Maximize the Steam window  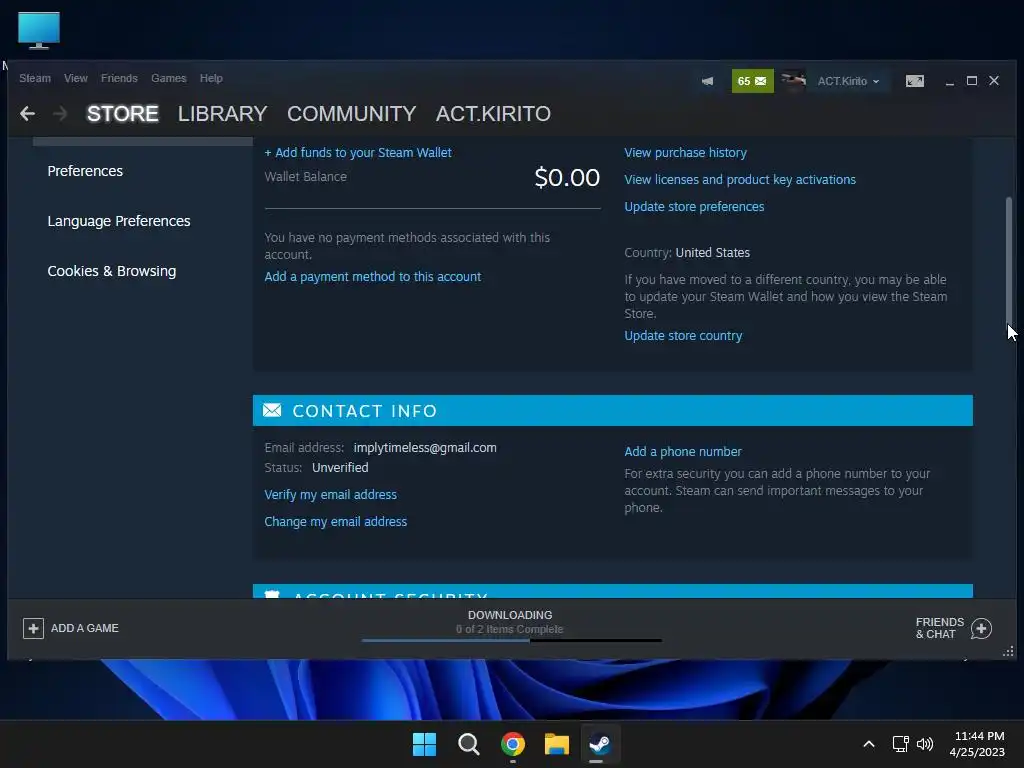(x=972, y=81)
